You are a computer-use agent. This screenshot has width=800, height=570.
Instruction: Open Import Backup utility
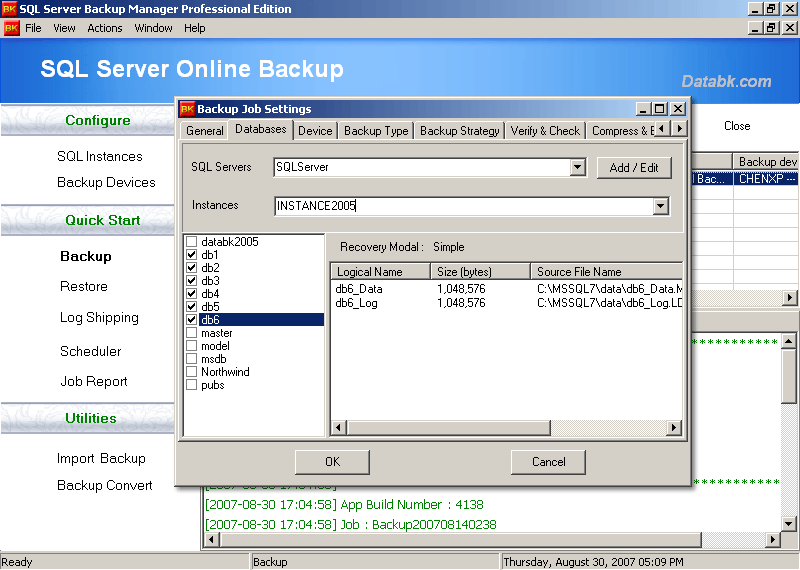[x=101, y=458]
